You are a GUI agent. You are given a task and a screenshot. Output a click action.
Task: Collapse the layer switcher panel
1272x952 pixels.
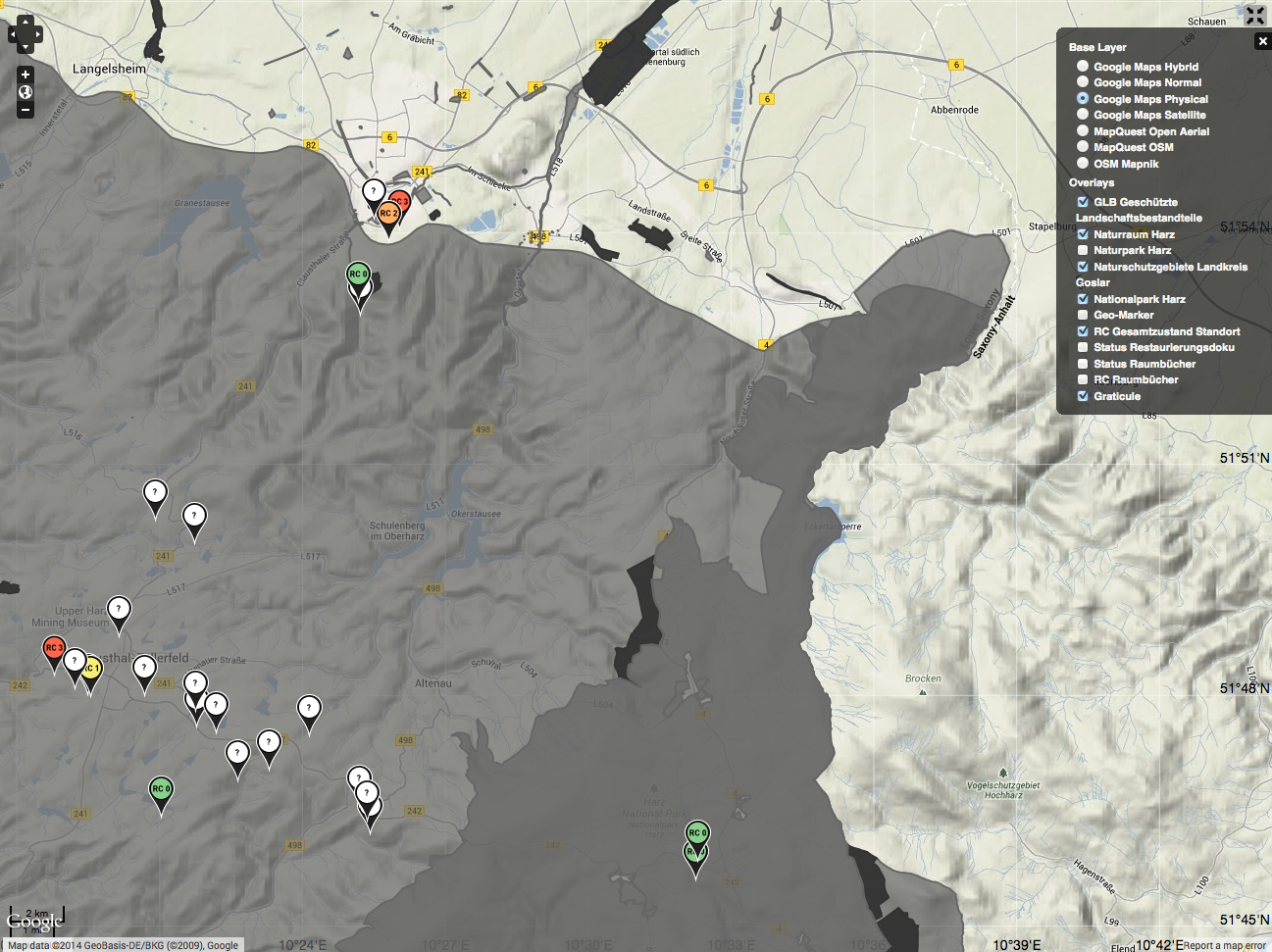(x=1262, y=41)
